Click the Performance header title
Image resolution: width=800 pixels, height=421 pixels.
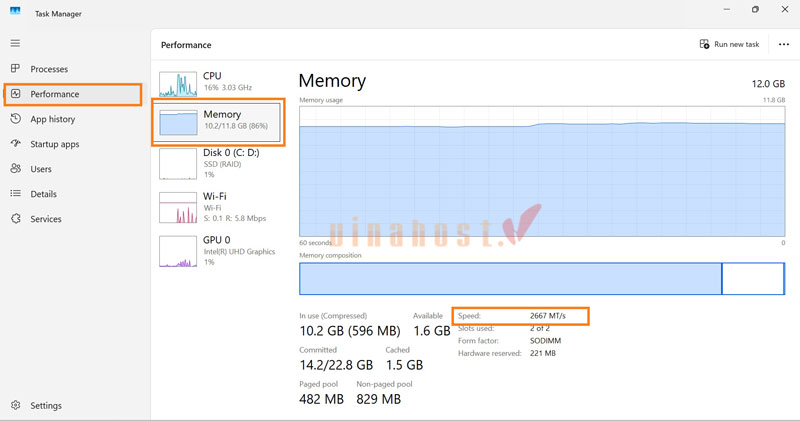pyautogui.click(x=186, y=45)
